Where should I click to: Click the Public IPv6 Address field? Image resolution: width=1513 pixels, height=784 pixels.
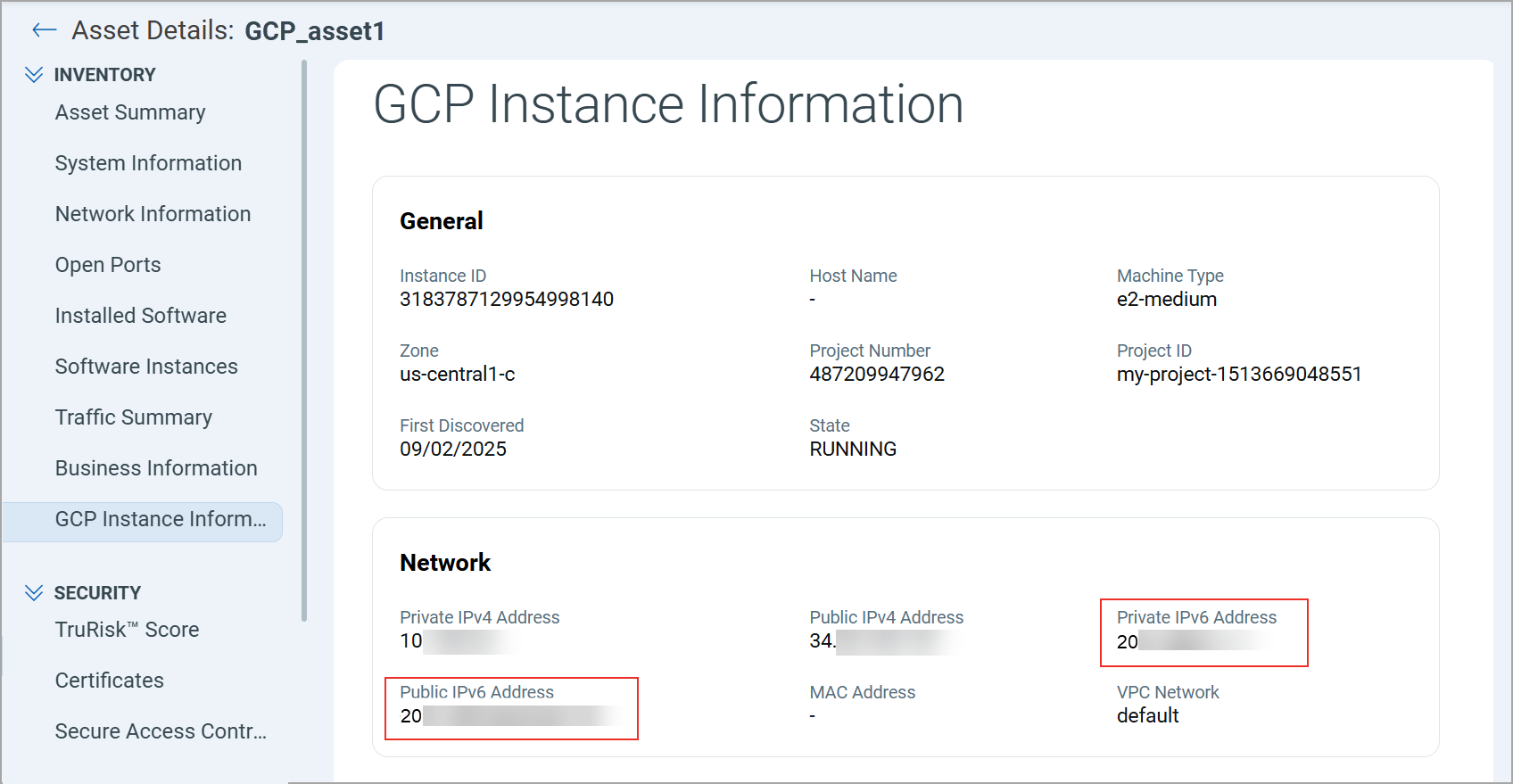(x=511, y=708)
